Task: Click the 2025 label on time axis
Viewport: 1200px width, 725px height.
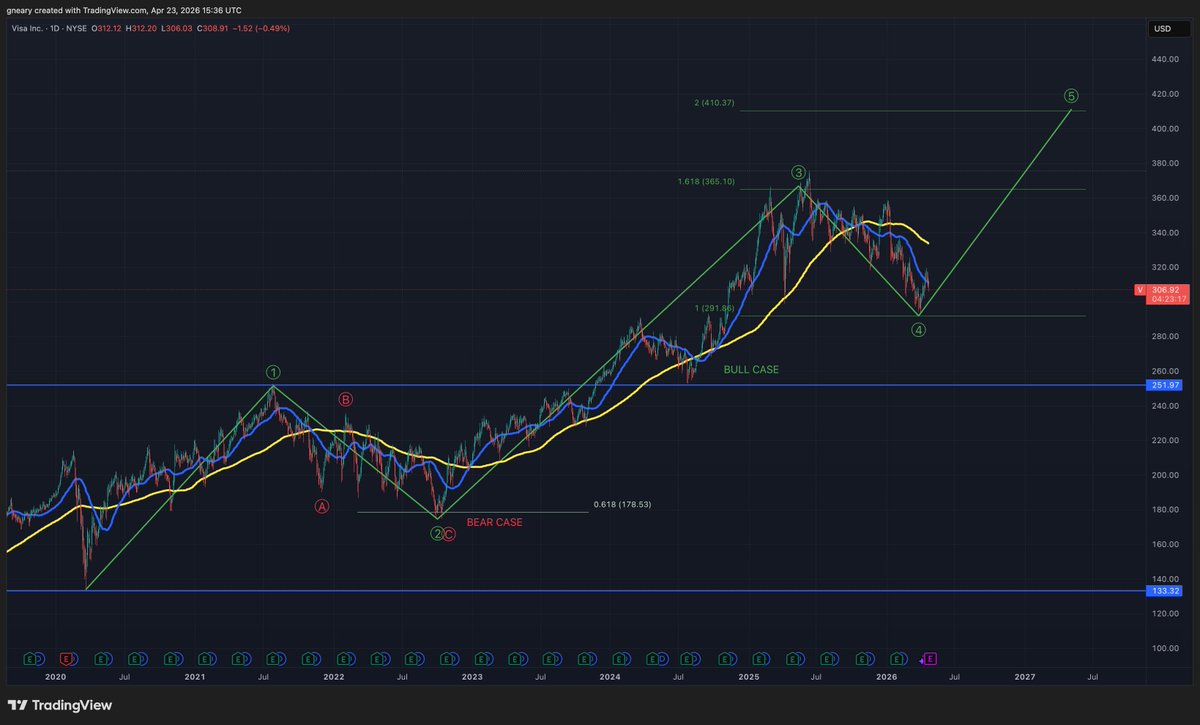Action: coord(748,677)
